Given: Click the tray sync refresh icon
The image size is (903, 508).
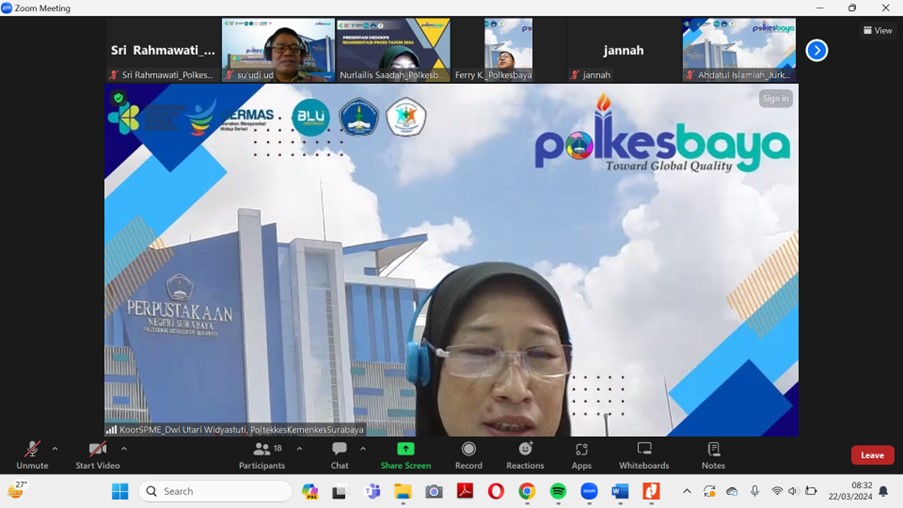Looking at the screenshot, I should click(x=709, y=491).
